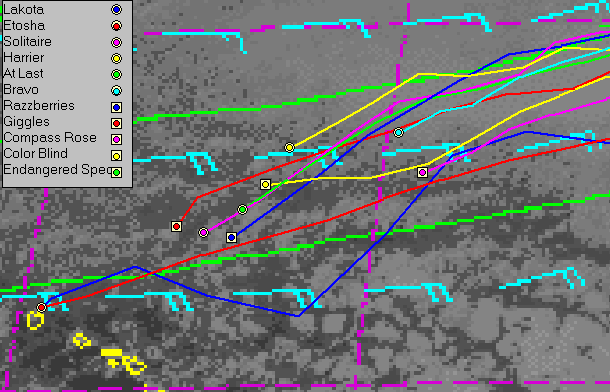Click Etosha's red circle legend icon
The image size is (610, 392).
116,26
